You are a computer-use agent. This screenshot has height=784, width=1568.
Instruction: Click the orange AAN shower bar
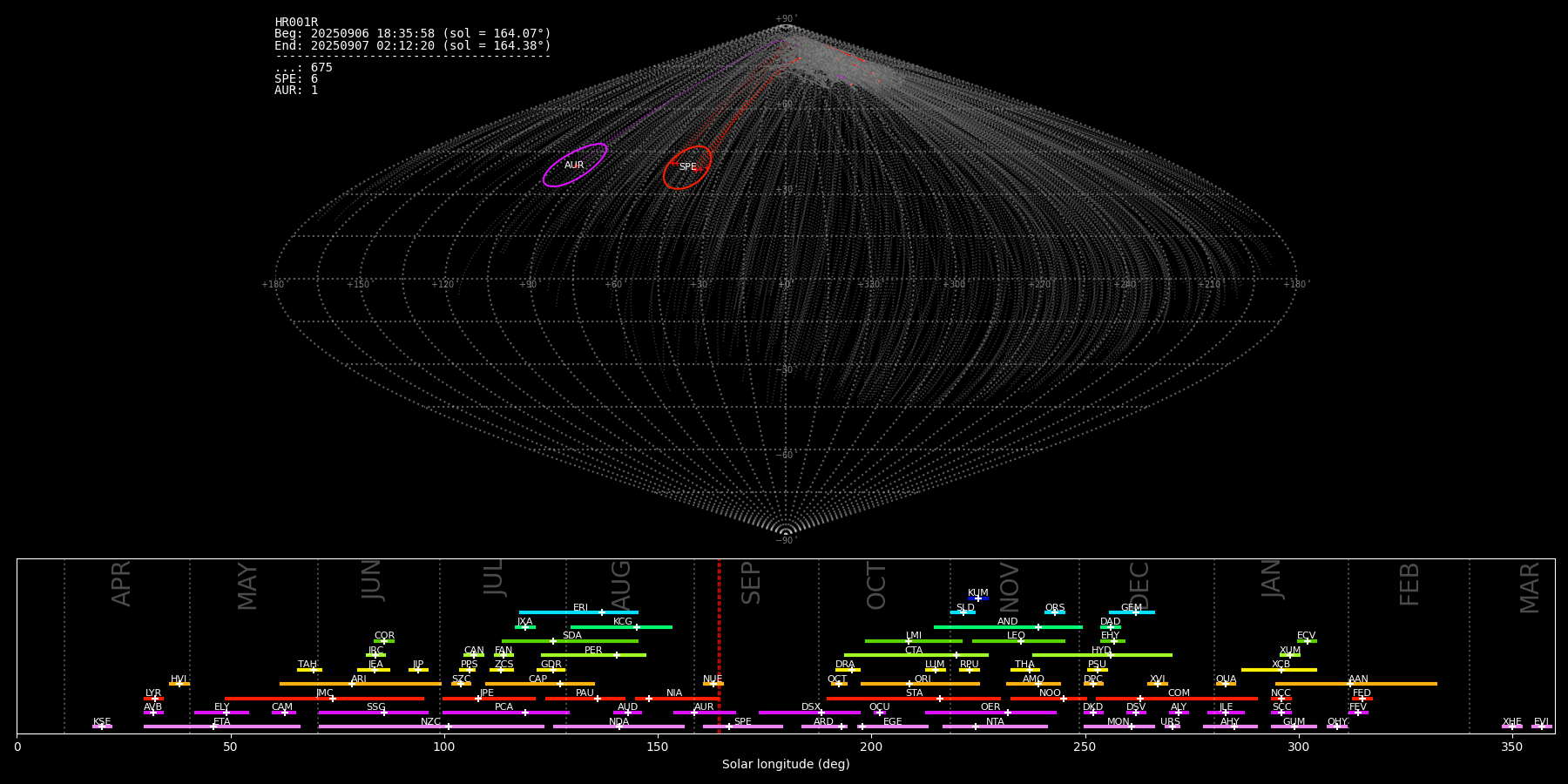(x=1356, y=684)
